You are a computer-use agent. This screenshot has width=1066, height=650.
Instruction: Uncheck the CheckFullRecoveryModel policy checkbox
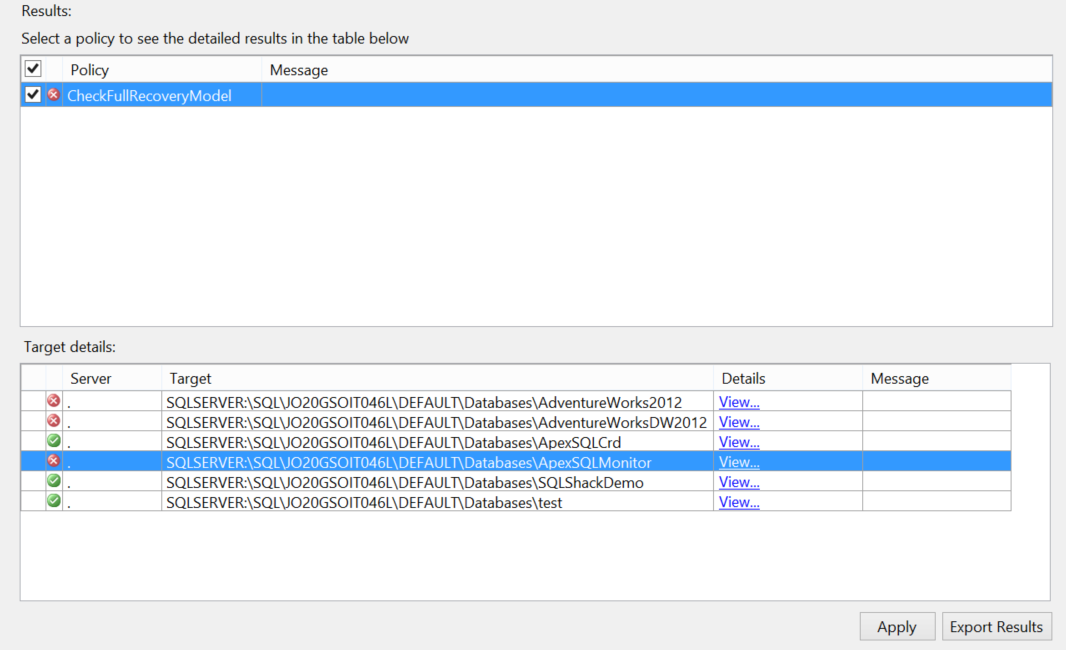coord(33,95)
